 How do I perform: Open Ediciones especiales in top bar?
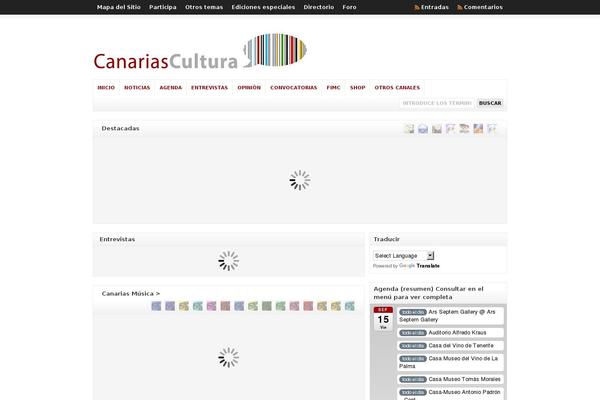coord(263,7)
